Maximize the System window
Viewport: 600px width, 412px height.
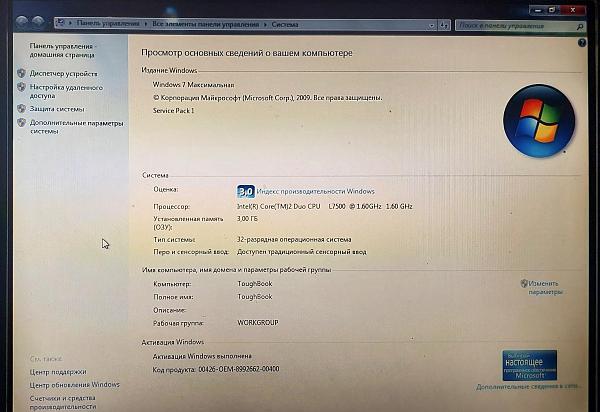pos(553,10)
